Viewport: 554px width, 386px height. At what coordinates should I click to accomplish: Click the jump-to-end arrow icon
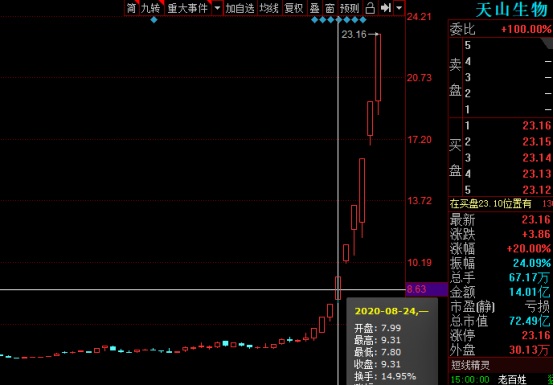pyautogui.click(x=385, y=8)
